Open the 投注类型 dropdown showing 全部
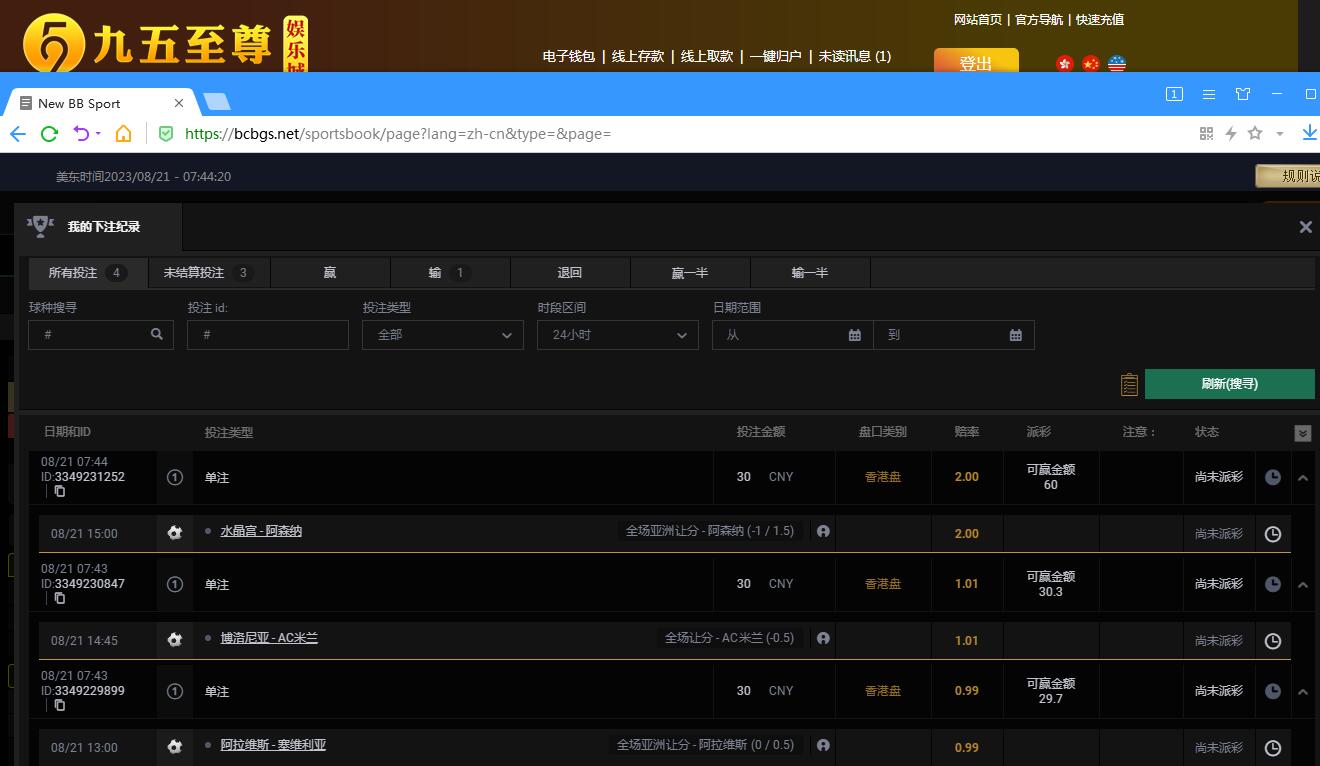The width and height of the screenshot is (1320, 766). (442, 335)
